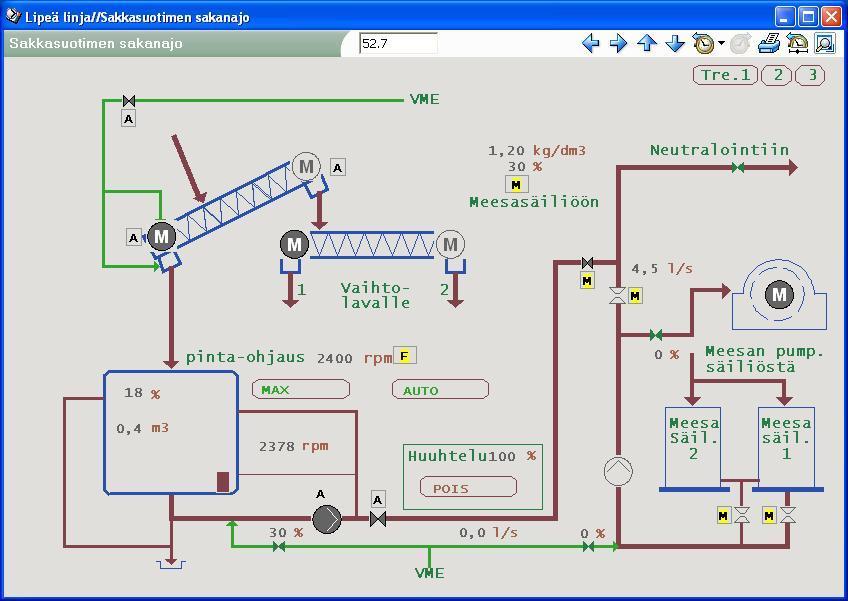Select the outlet valve below Meesa säil. 1
Screen dimensions: 848x601
[787, 515]
